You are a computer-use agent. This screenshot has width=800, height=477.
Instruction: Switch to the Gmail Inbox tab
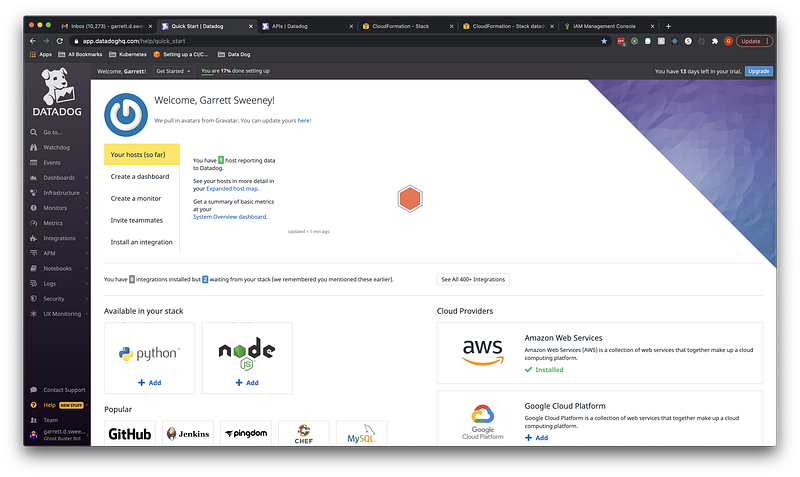pos(106,26)
